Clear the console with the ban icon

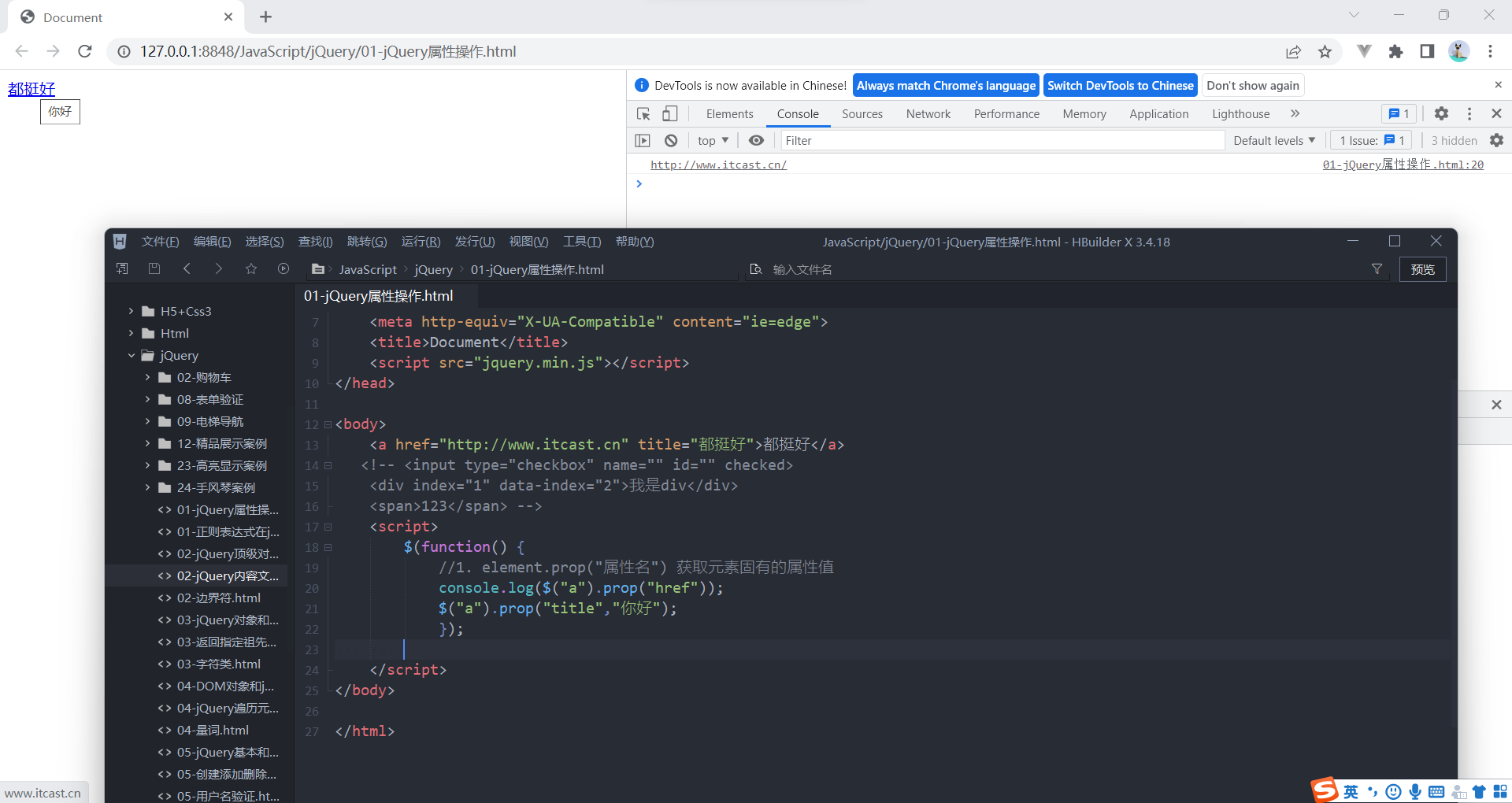[x=672, y=140]
